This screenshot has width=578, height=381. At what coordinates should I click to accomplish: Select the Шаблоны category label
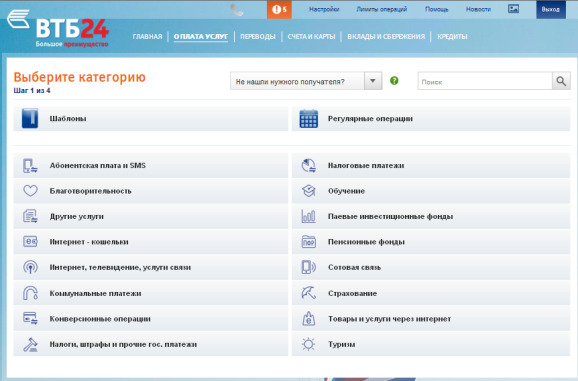68,119
